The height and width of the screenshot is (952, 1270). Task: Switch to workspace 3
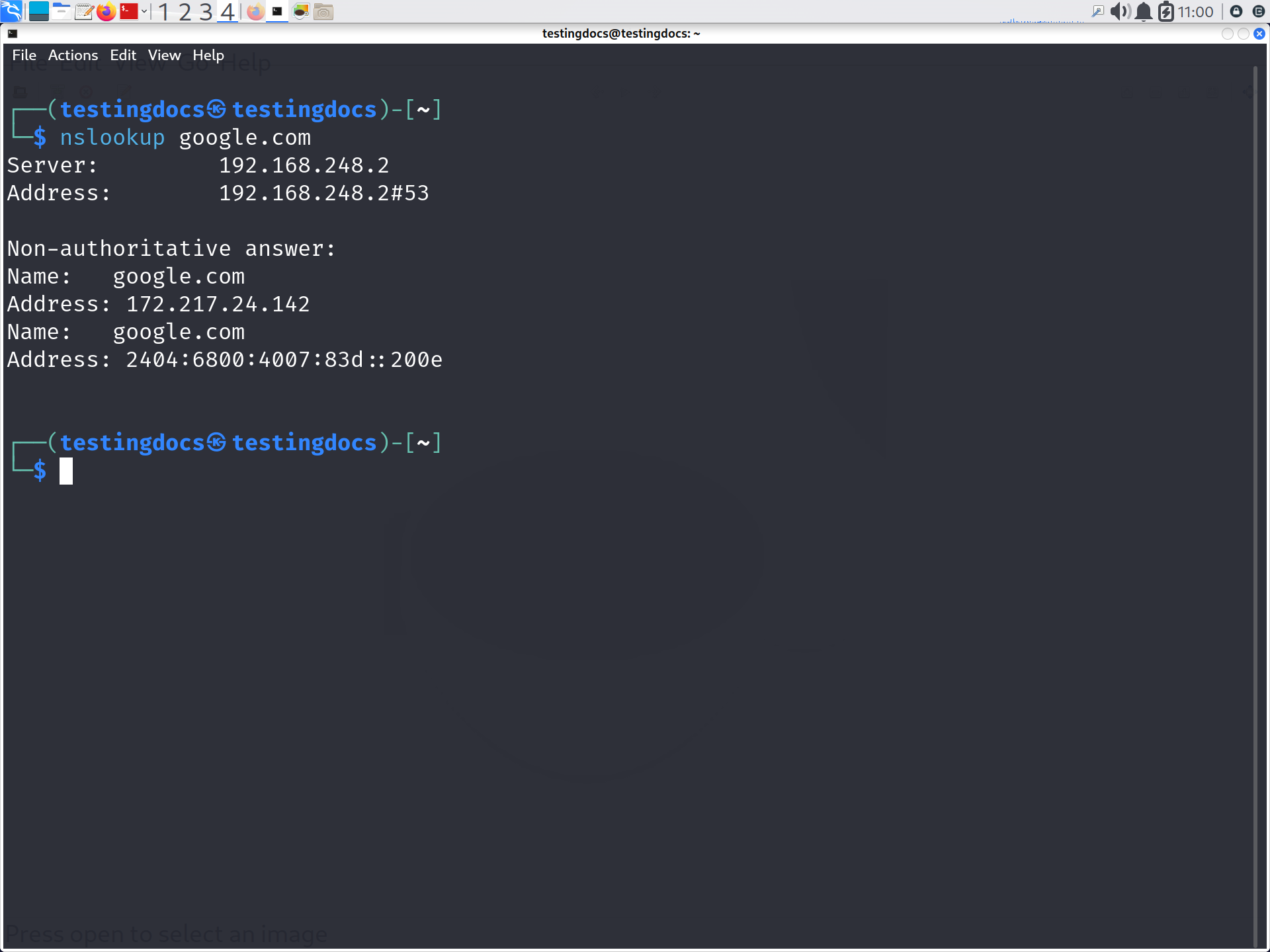(206, 12)
